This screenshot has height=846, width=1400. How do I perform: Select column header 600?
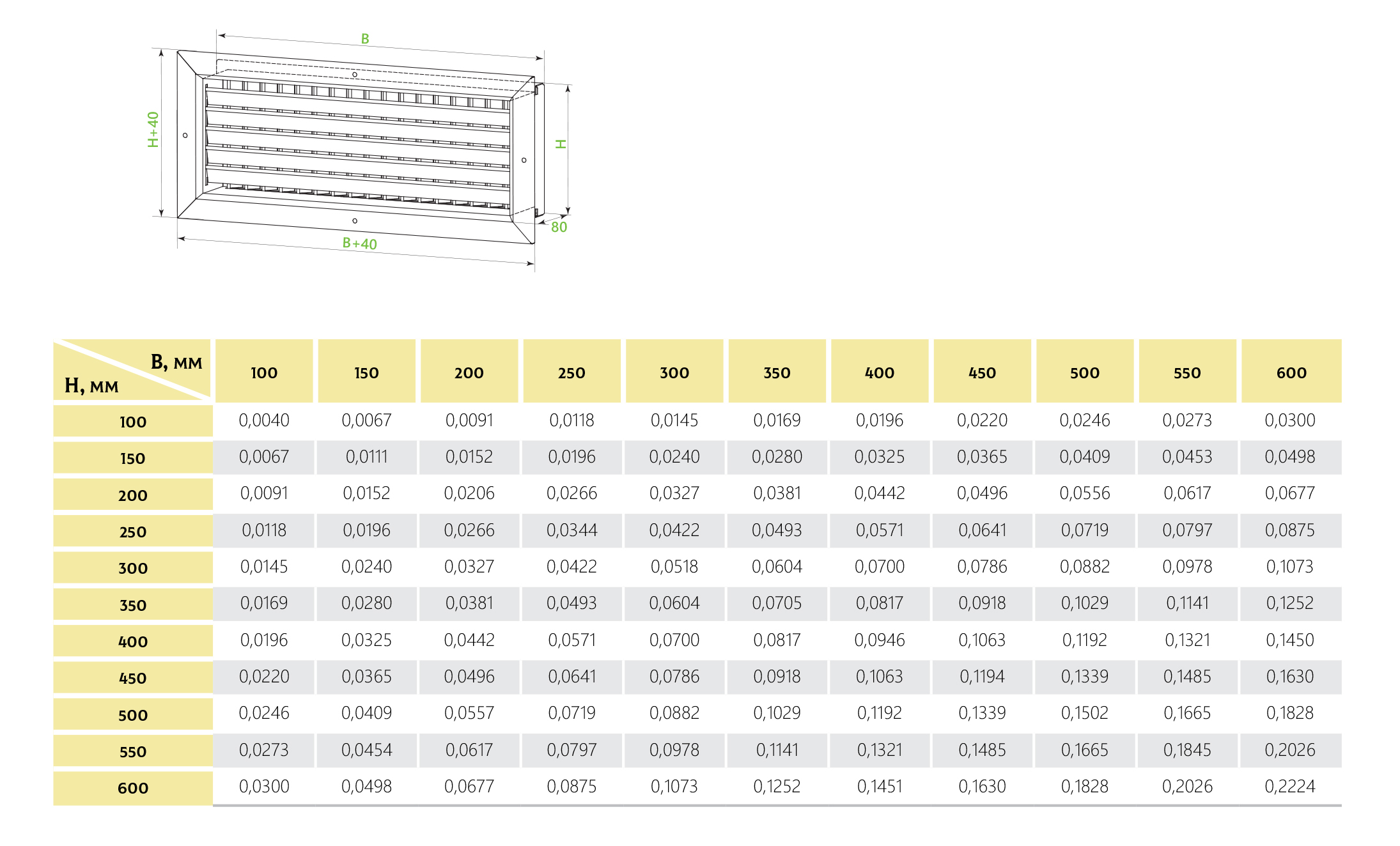1291,371
